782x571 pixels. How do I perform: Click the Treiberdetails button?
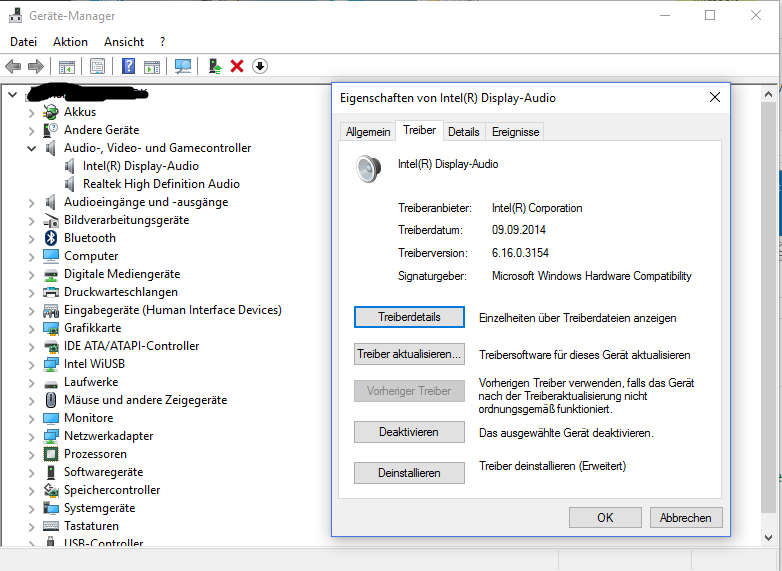point(409,317)
